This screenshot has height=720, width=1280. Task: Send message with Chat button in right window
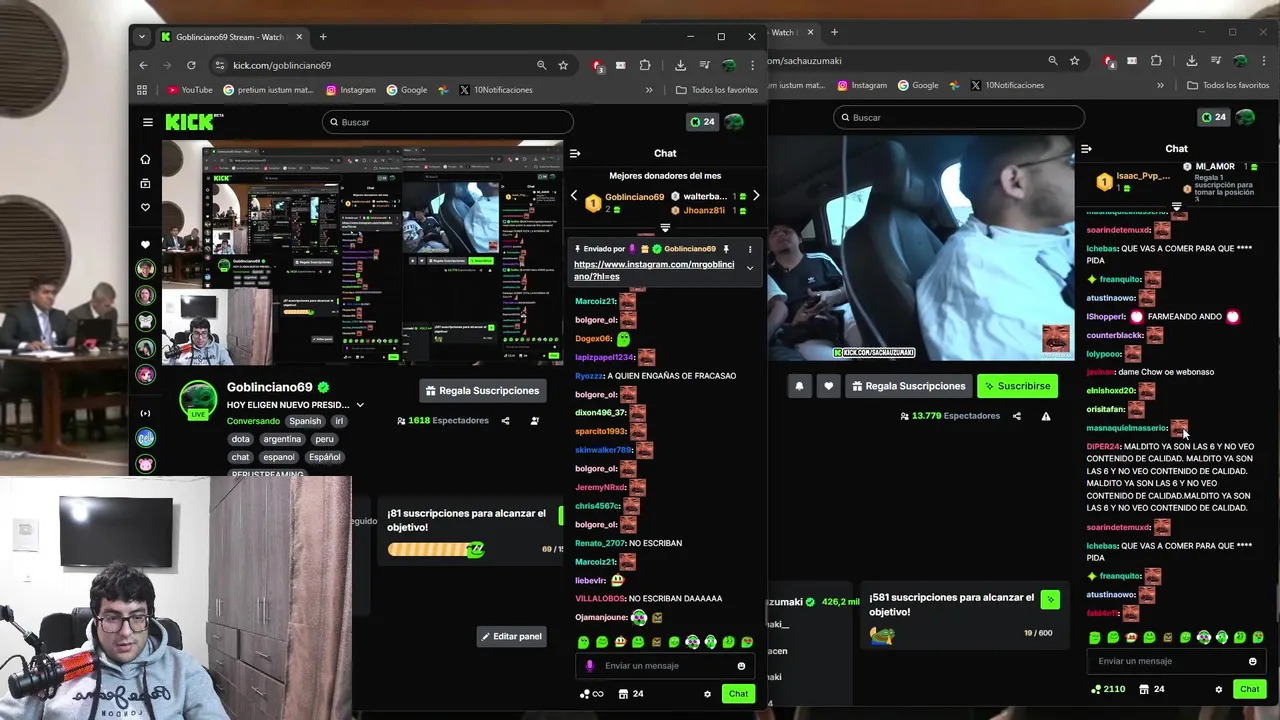click(x=1250, y=689)
